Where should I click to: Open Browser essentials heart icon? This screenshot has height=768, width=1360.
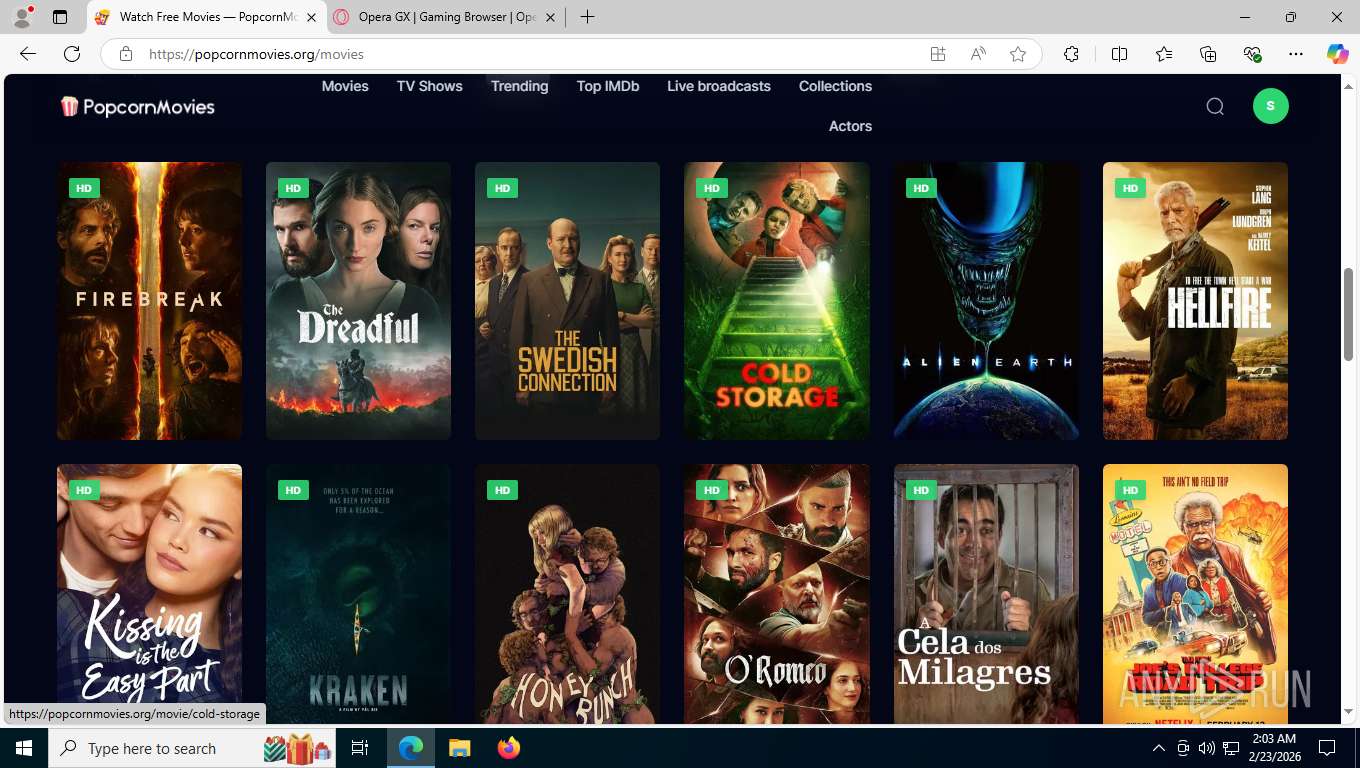pyautogui.click(x=1252, y=54)
